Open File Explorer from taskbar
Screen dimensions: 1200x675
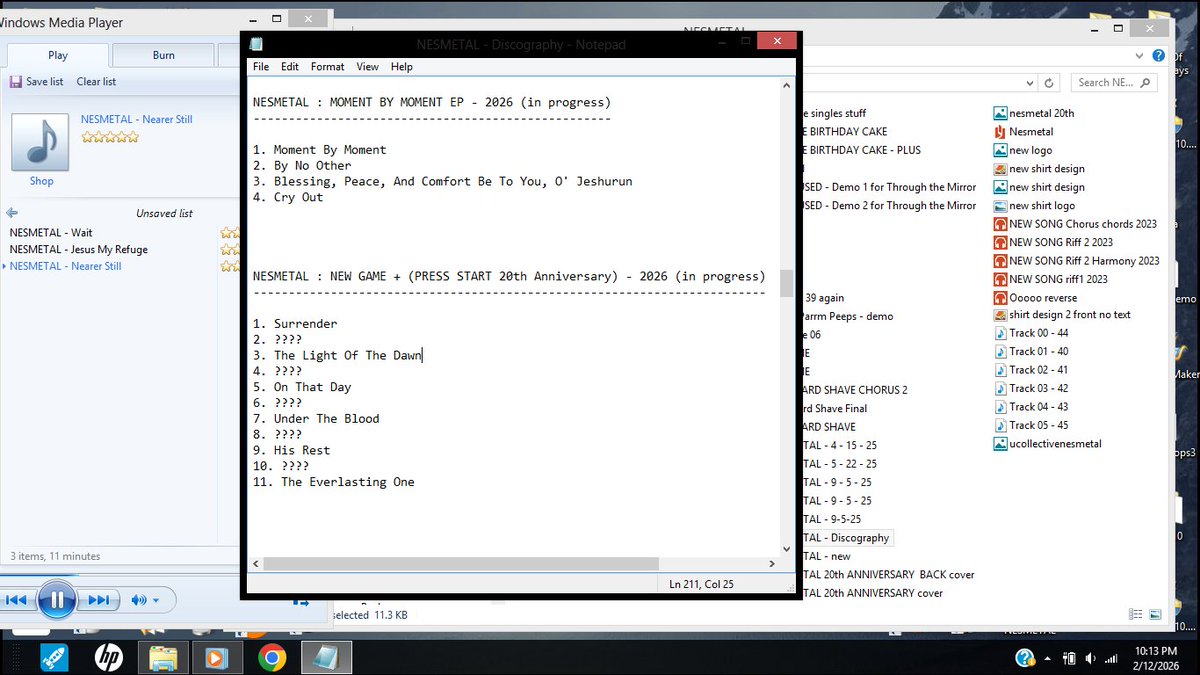(164, 657)
